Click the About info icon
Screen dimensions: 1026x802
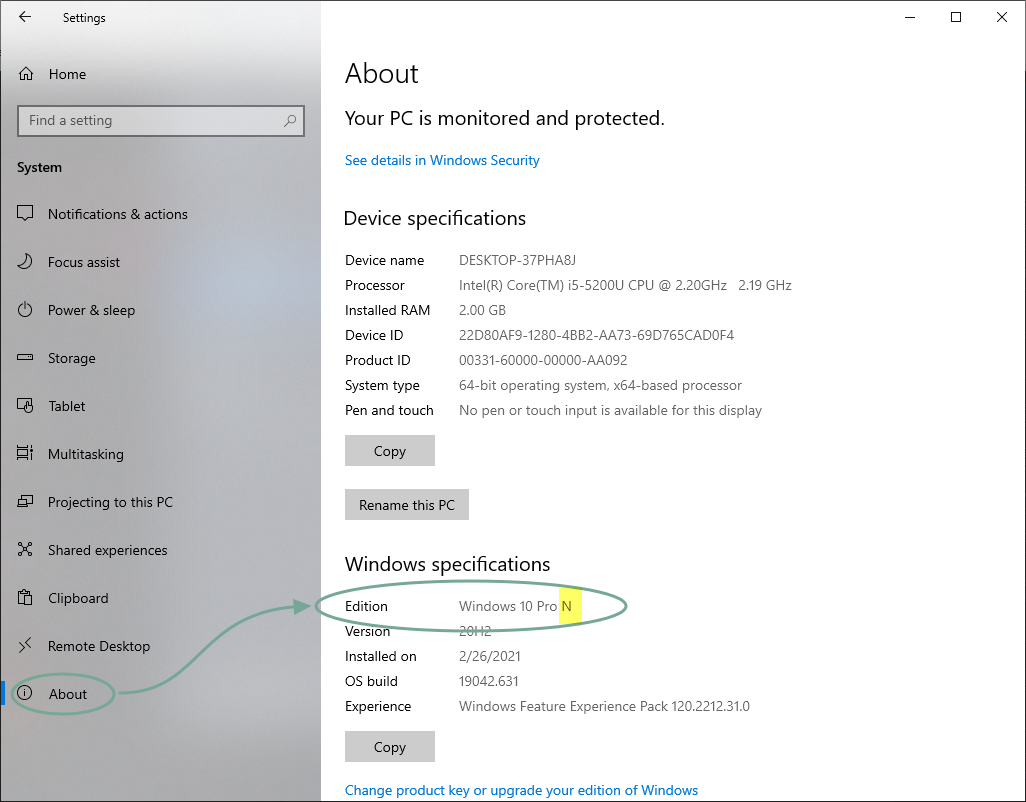click(25, 693)
